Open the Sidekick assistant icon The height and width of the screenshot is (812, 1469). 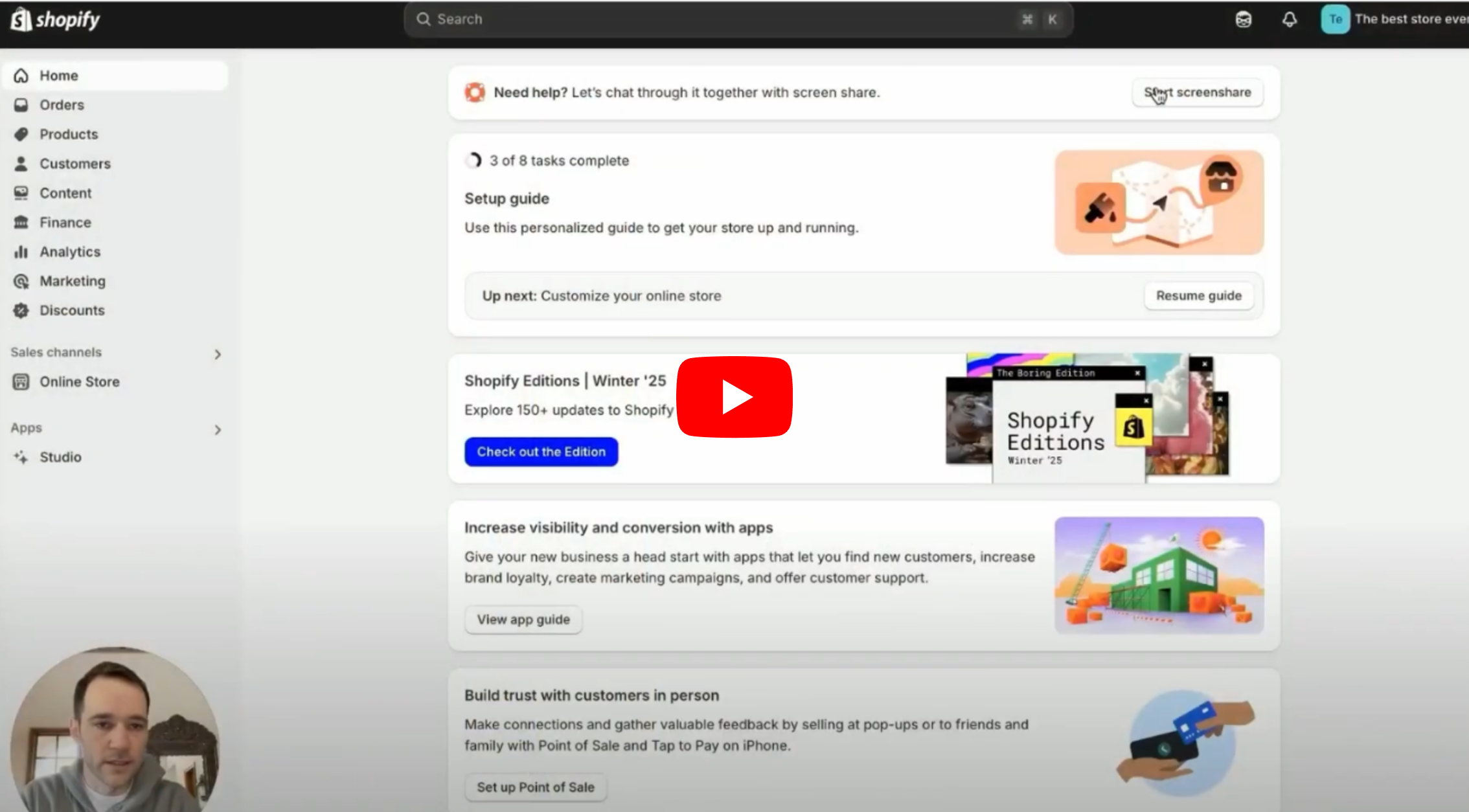1243,19
